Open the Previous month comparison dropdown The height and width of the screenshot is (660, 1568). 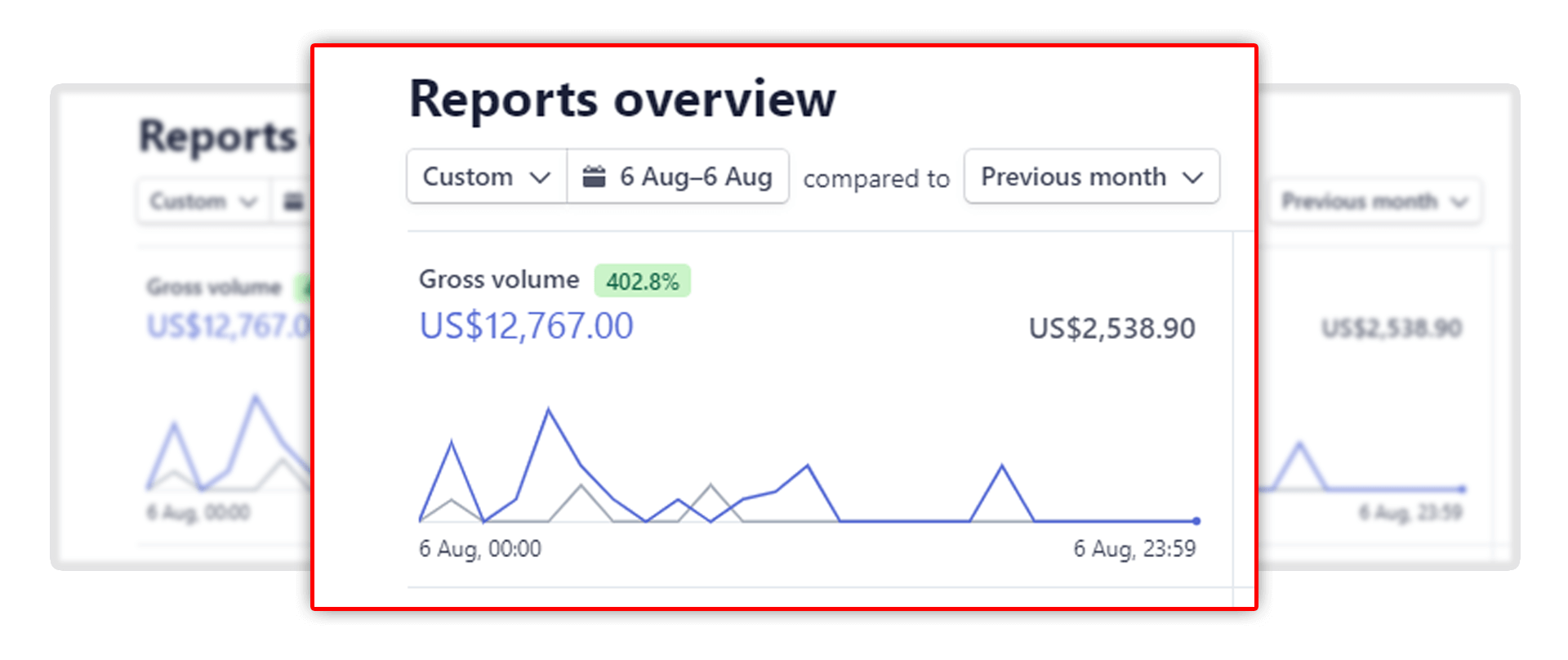pyautogui.click(x=1092, y=176)
